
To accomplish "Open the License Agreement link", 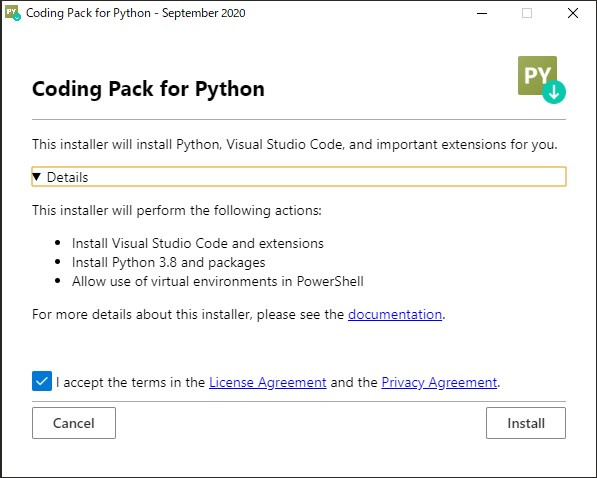I will point(268,382).
